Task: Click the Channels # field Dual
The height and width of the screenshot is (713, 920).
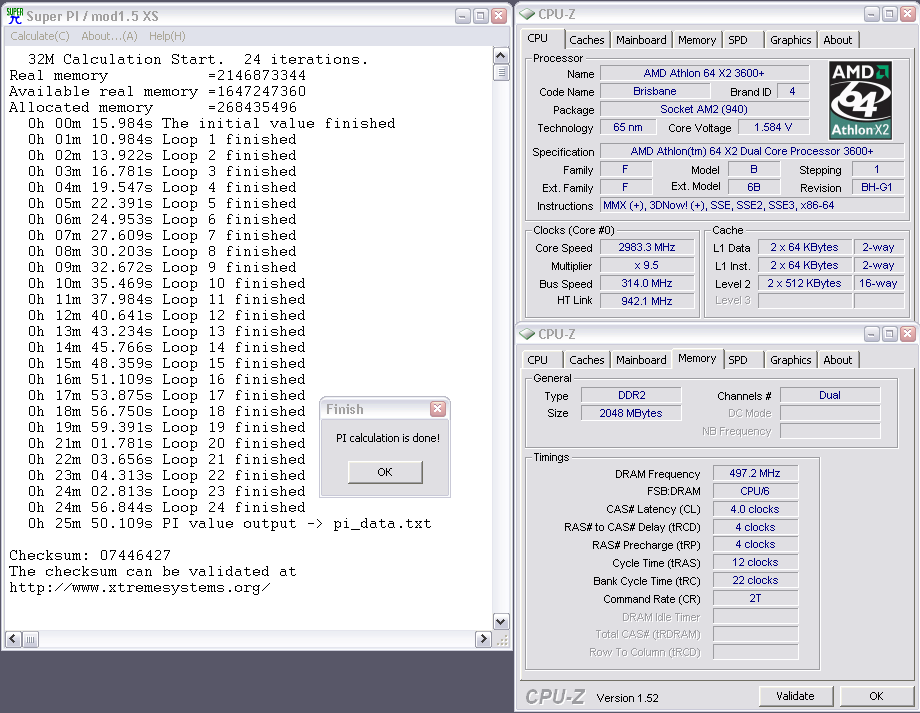Action: tap(830, 395)
